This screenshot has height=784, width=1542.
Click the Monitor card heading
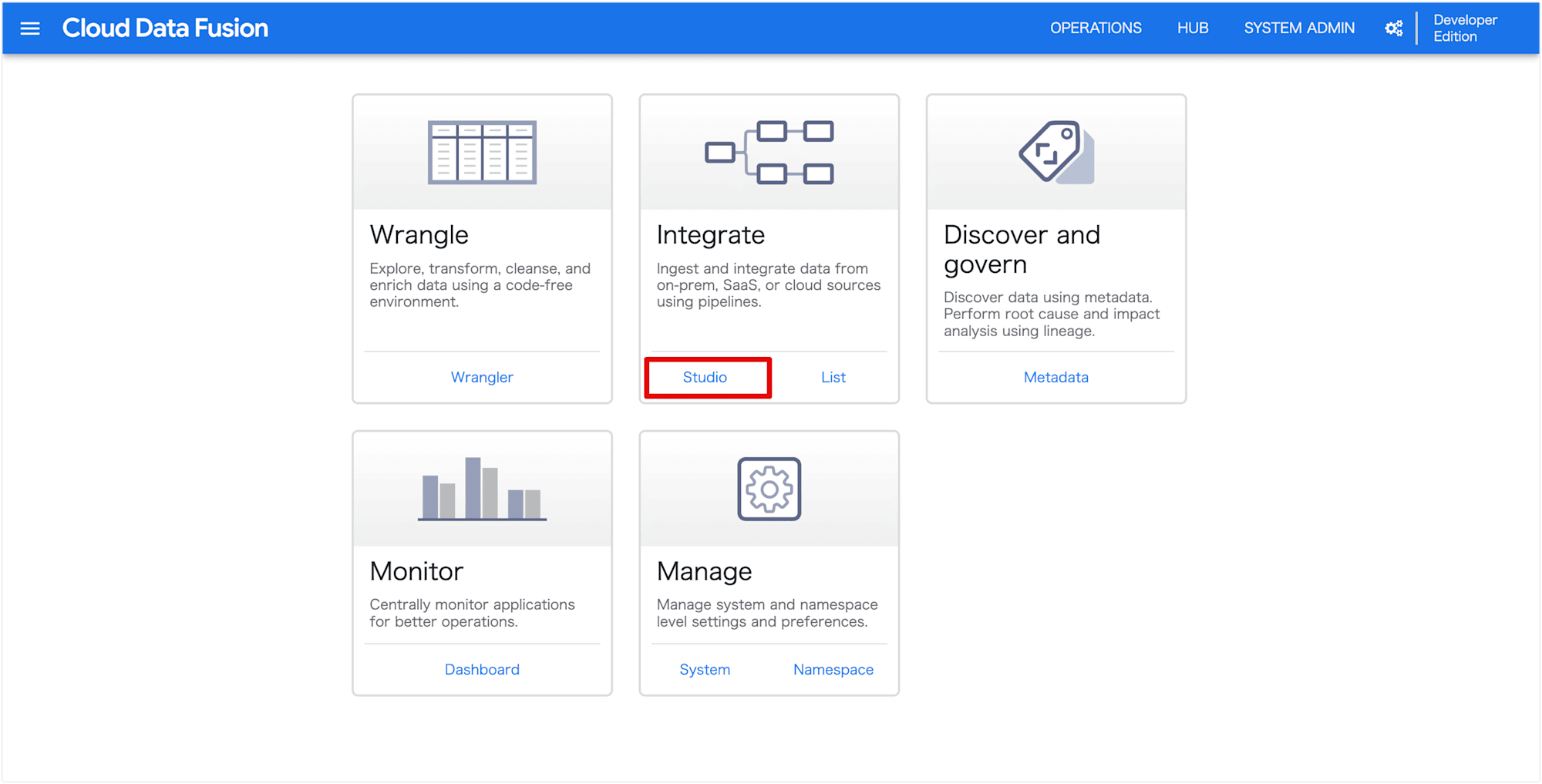click(416, 571)
